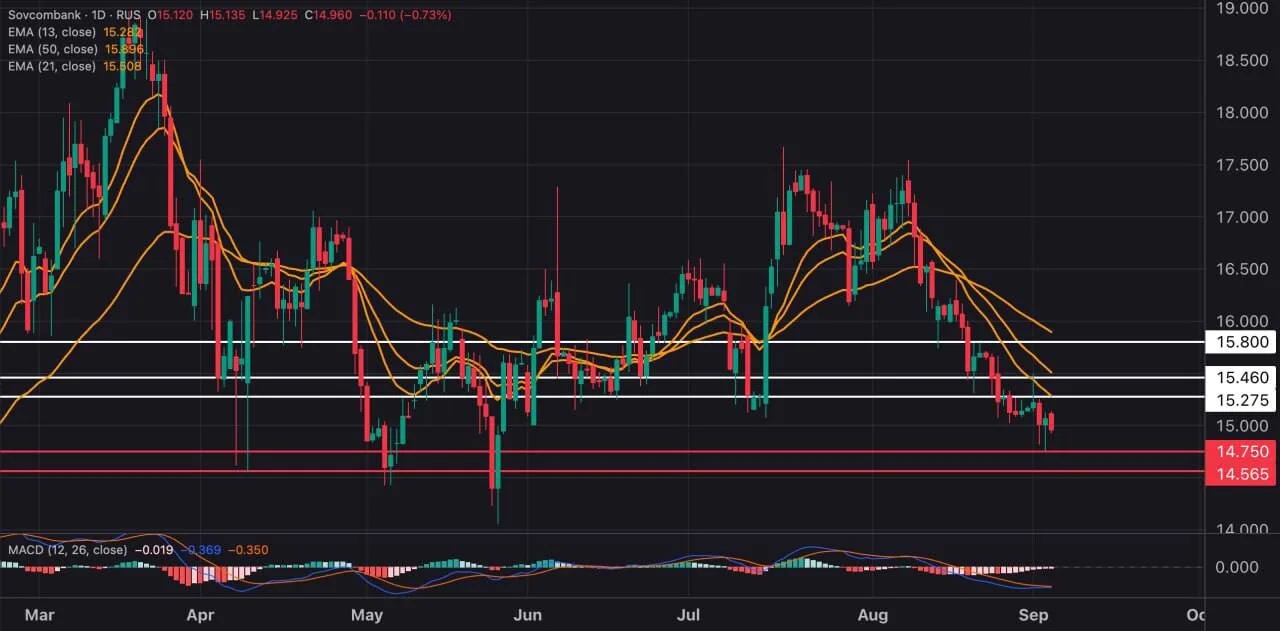
Task: Click the blue MACD line value −0.369
Action: tap(200, 550)
